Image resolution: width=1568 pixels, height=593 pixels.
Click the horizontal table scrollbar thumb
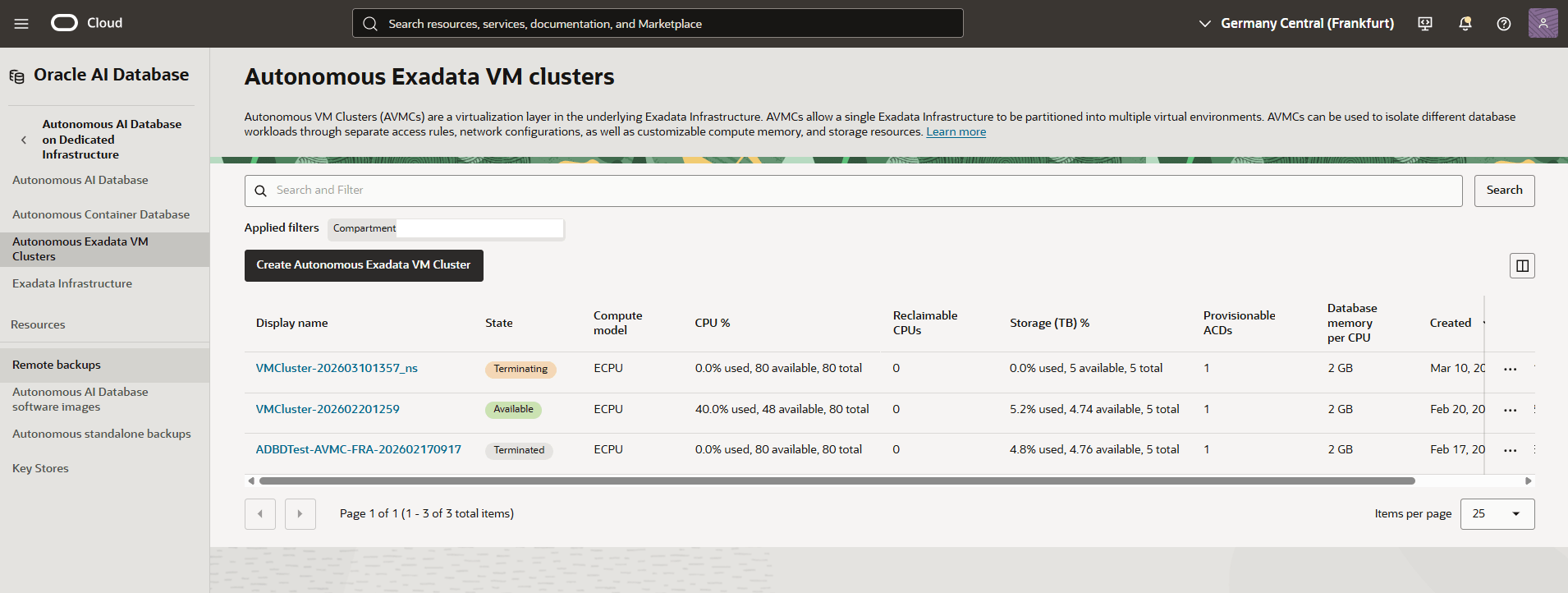[x=837, y=481]
